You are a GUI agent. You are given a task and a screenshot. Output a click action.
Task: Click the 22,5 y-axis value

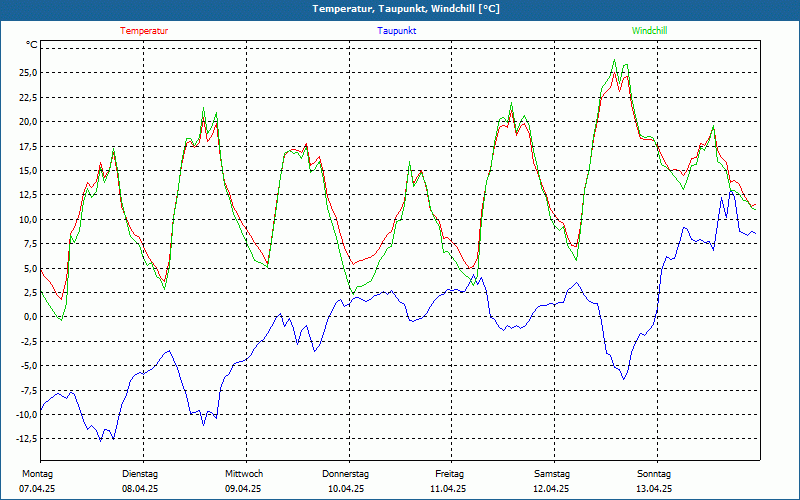click(27, 97)
